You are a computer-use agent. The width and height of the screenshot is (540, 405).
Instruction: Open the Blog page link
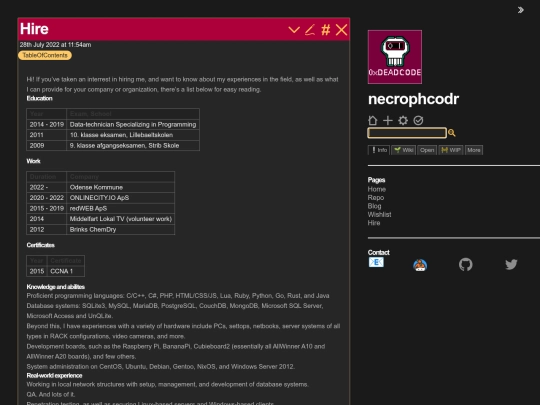coord(374,206)
